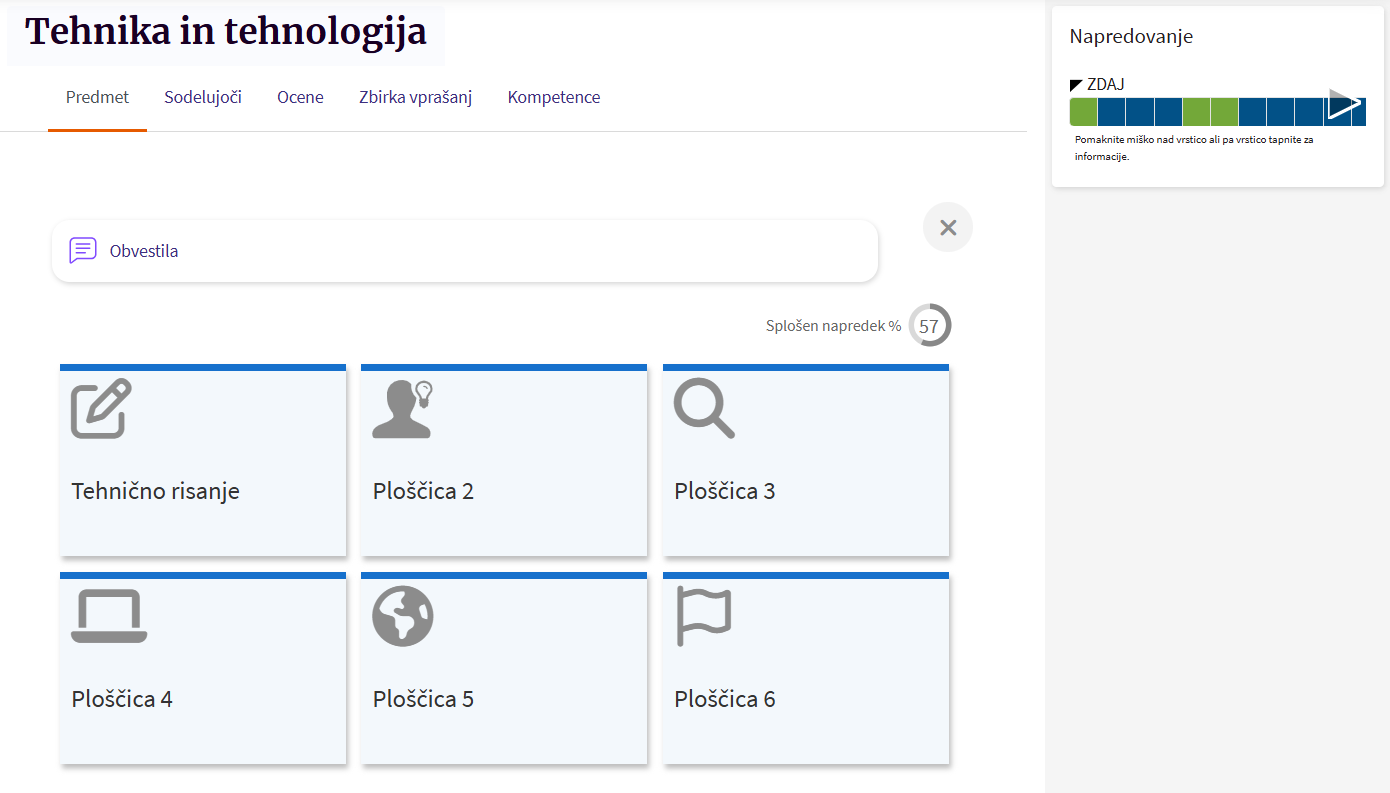Click first green segment of progress bar
The height and width of the screenshot is (793, 1390).
coord(1083,112)
